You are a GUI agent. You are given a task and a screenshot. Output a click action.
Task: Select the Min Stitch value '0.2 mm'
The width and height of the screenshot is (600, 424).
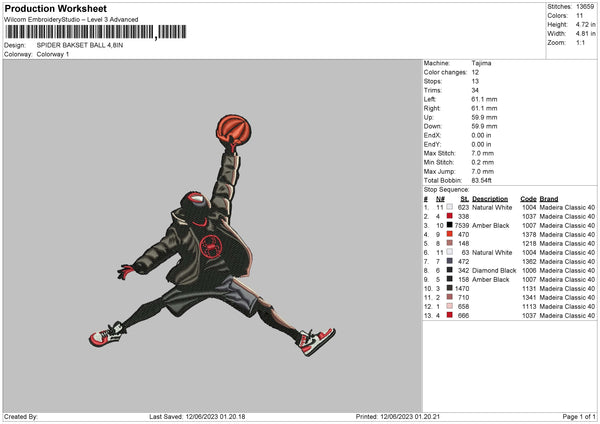[x=483, y=162]
